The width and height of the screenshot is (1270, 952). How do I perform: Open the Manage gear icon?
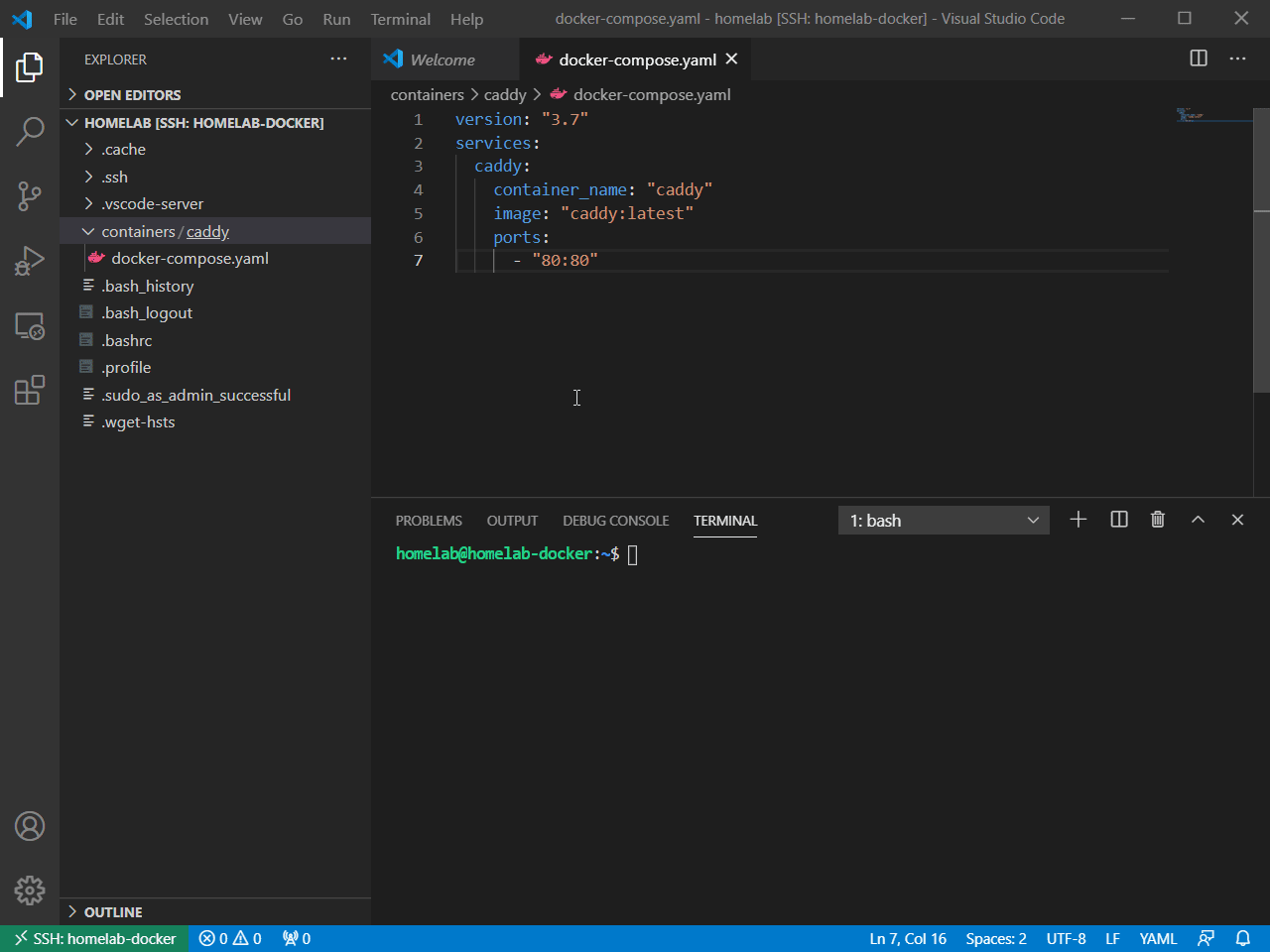tap(30, 891)
